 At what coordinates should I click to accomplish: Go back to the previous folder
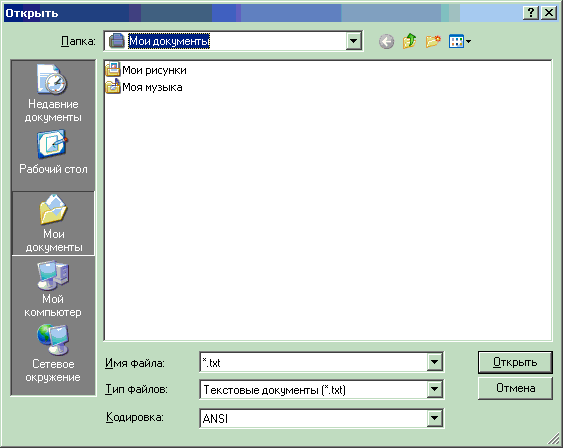[x=386, y=42]
